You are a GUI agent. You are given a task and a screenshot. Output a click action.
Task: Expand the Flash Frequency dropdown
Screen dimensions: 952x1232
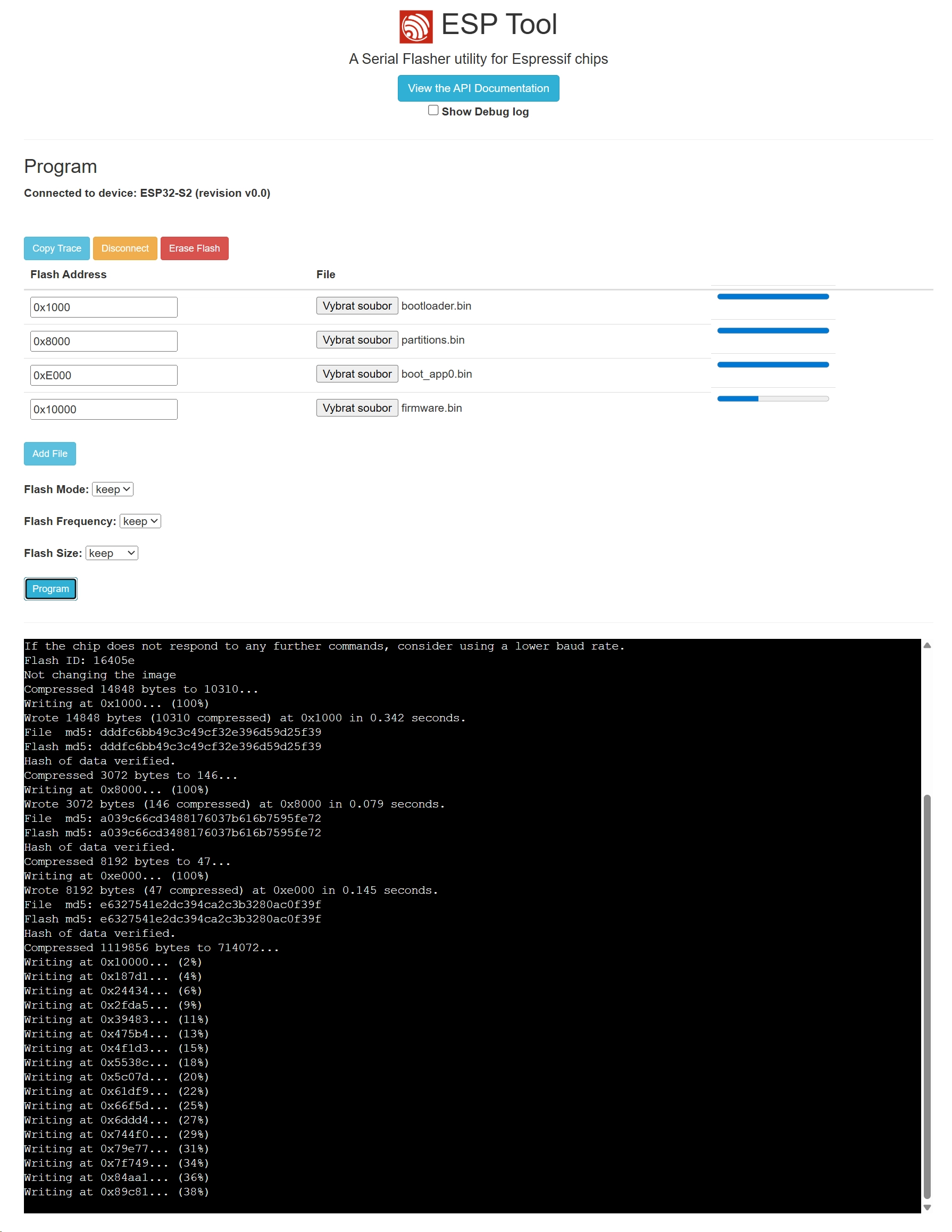point(140,521)
